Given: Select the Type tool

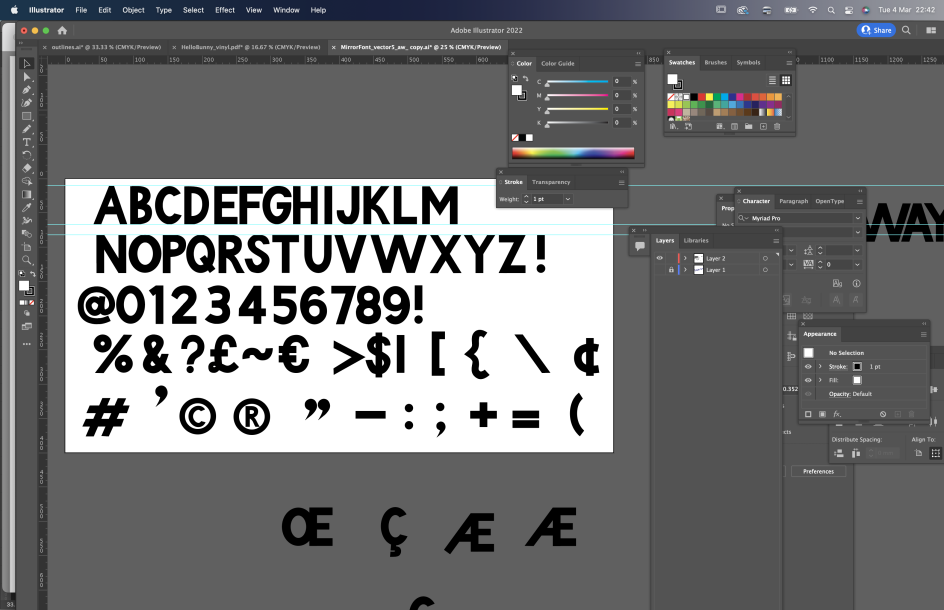Looking at the screenshot, I should click(27, 142).
